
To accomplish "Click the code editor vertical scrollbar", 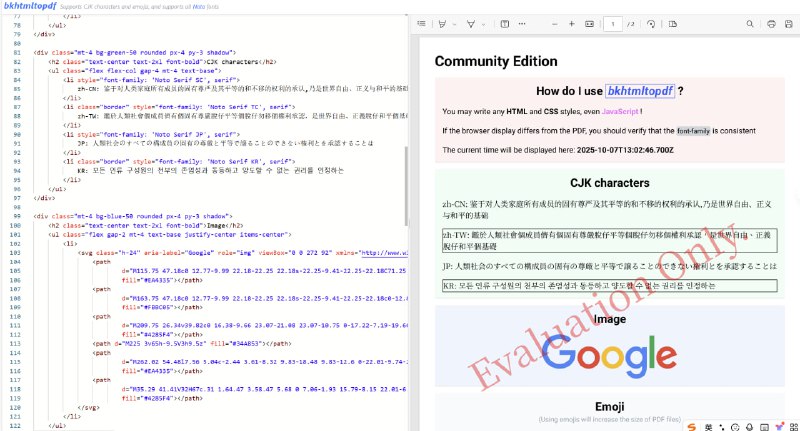I will pyautogui.click(x=406, y=186).
